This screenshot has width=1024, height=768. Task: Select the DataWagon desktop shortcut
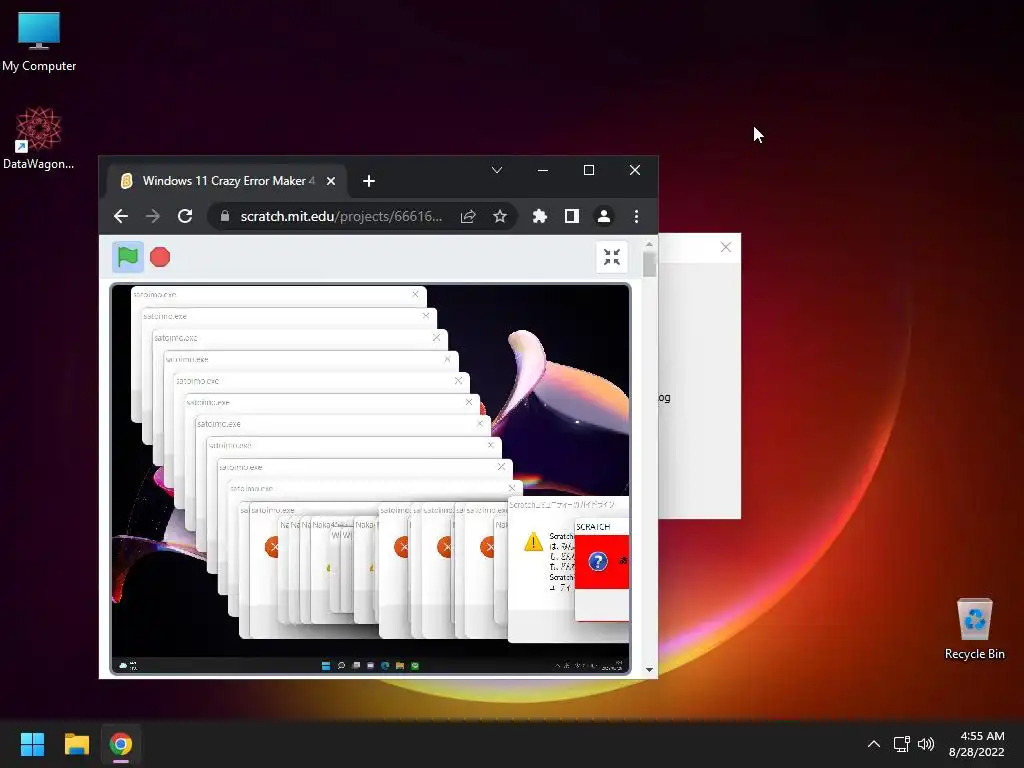39,138
